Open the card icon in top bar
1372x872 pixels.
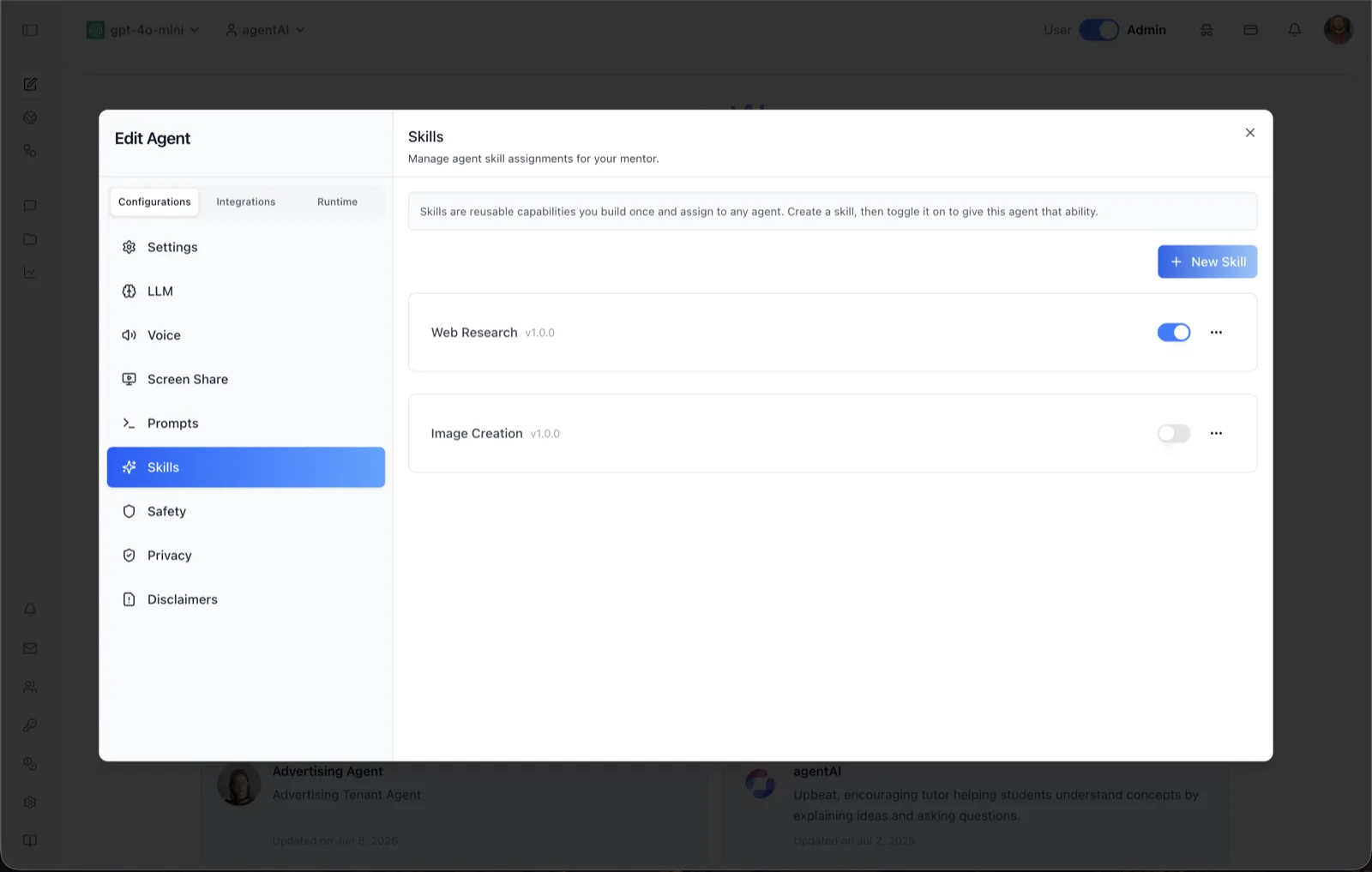(x=1251, y=30)
